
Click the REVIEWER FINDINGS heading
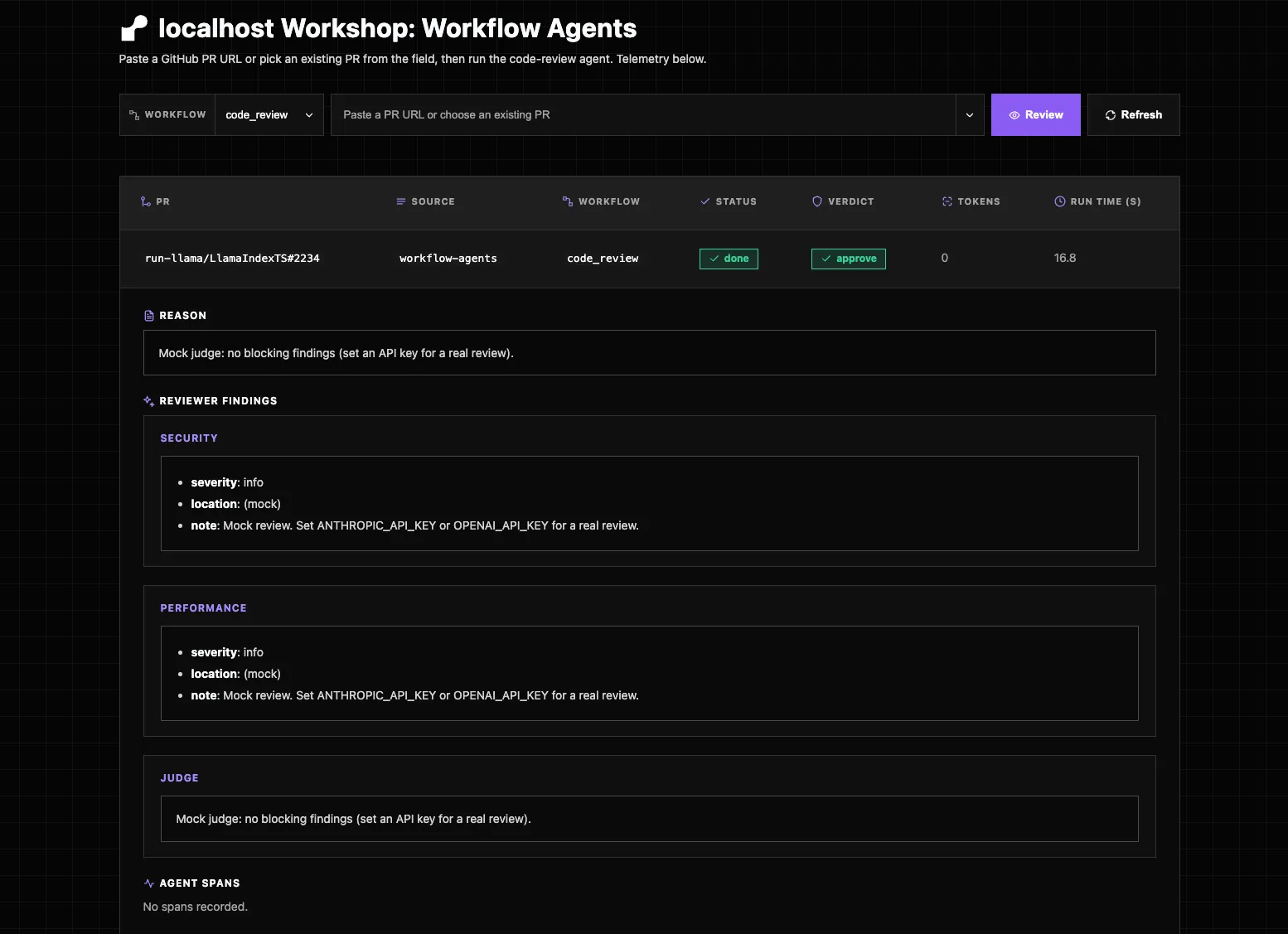pyautogui.click(x=218, y=401)
